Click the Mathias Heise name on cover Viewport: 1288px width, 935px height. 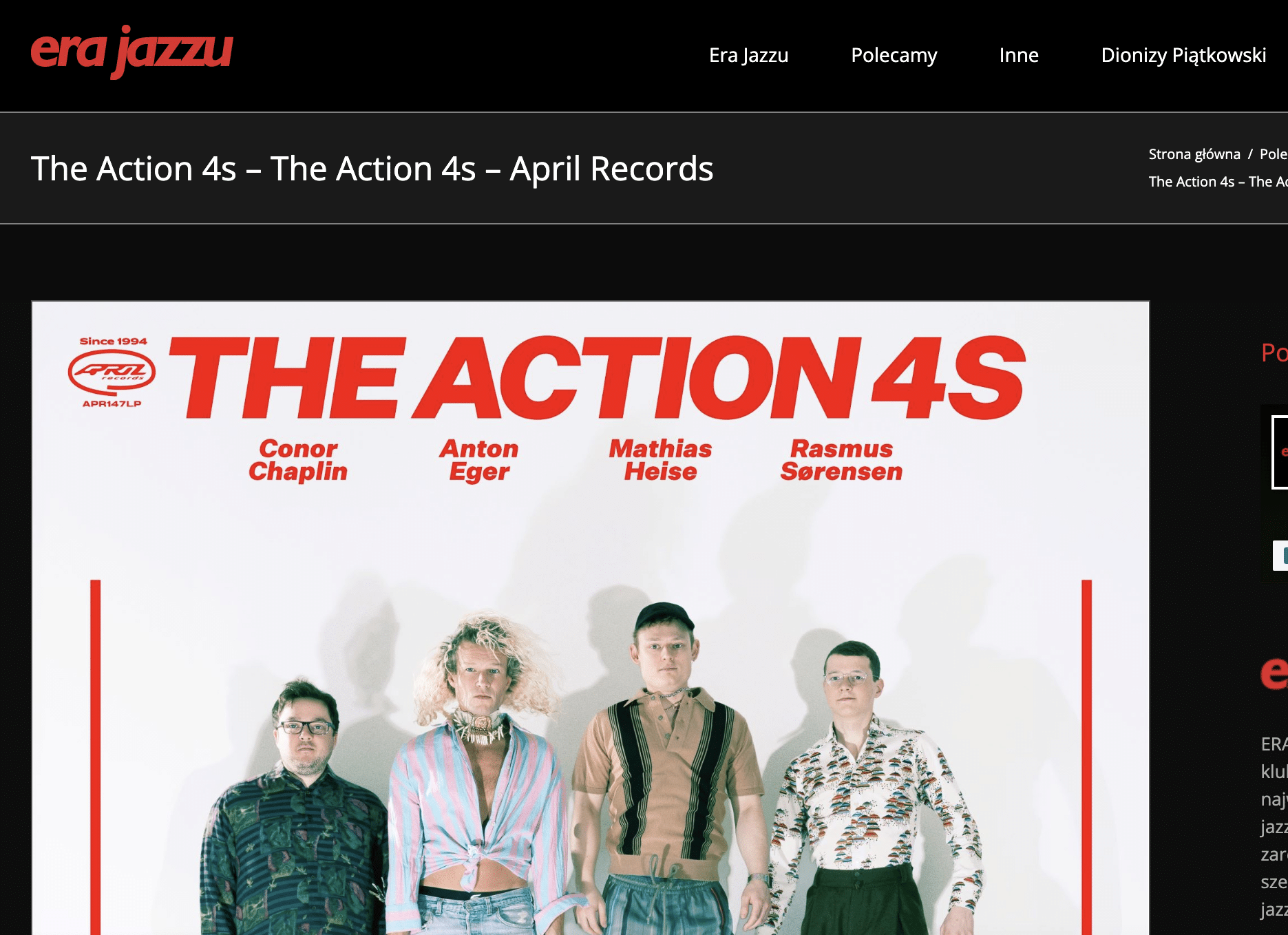tap(660, 460)
